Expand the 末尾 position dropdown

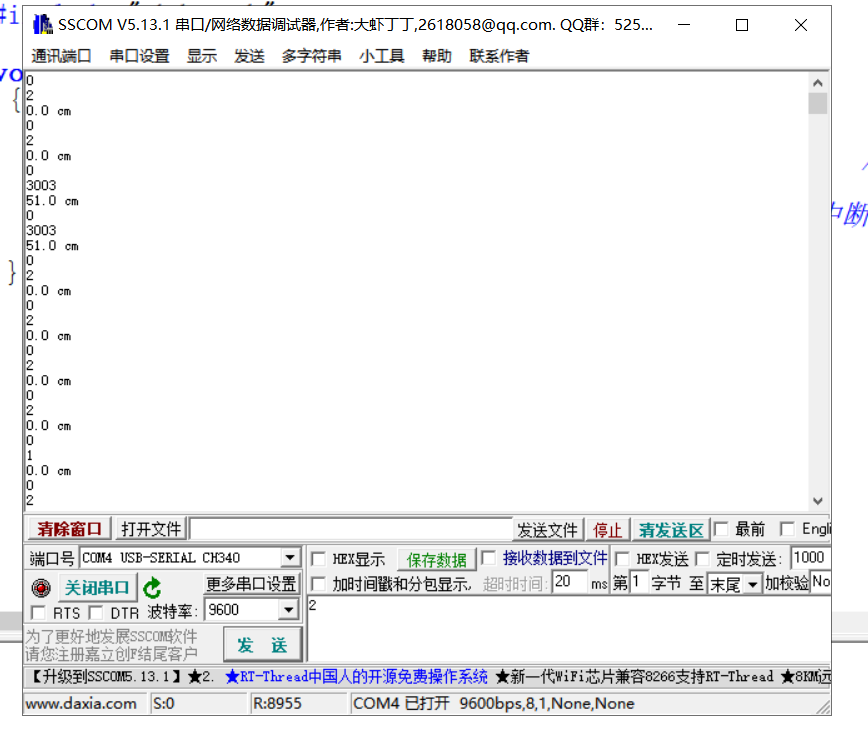coord(751,584)
